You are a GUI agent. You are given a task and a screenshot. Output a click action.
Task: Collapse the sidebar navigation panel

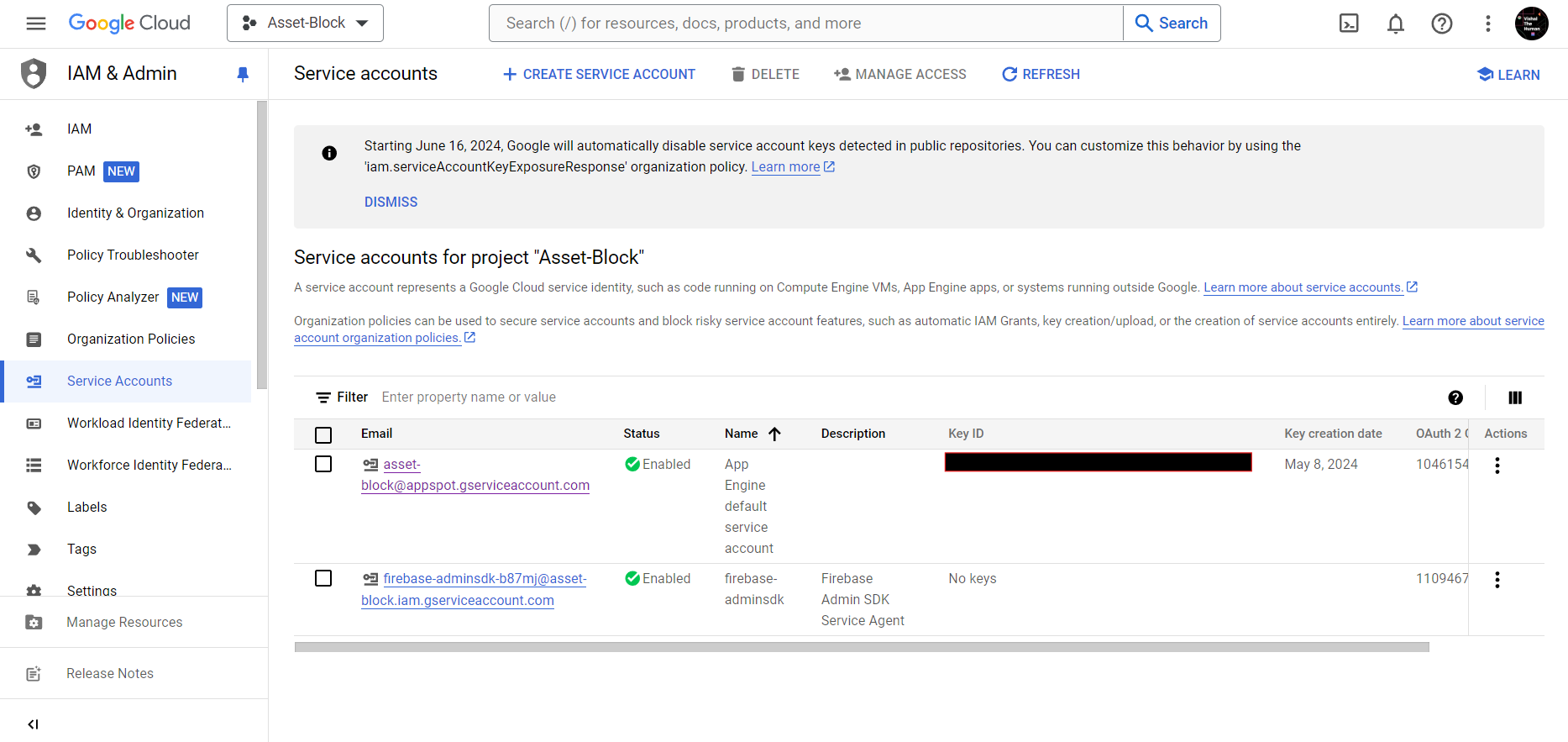tap(33, 724)
